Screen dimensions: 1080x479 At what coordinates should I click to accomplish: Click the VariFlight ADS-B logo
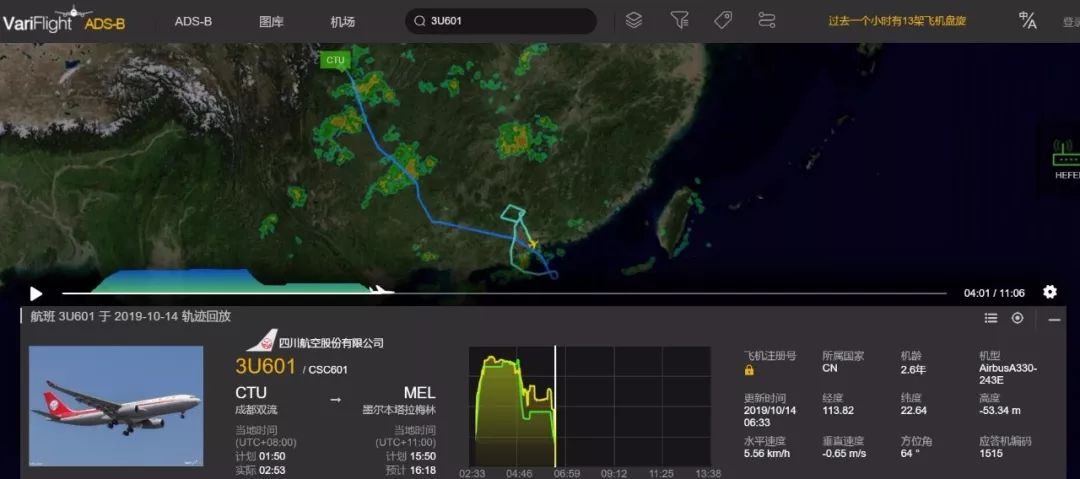point(64,20)
